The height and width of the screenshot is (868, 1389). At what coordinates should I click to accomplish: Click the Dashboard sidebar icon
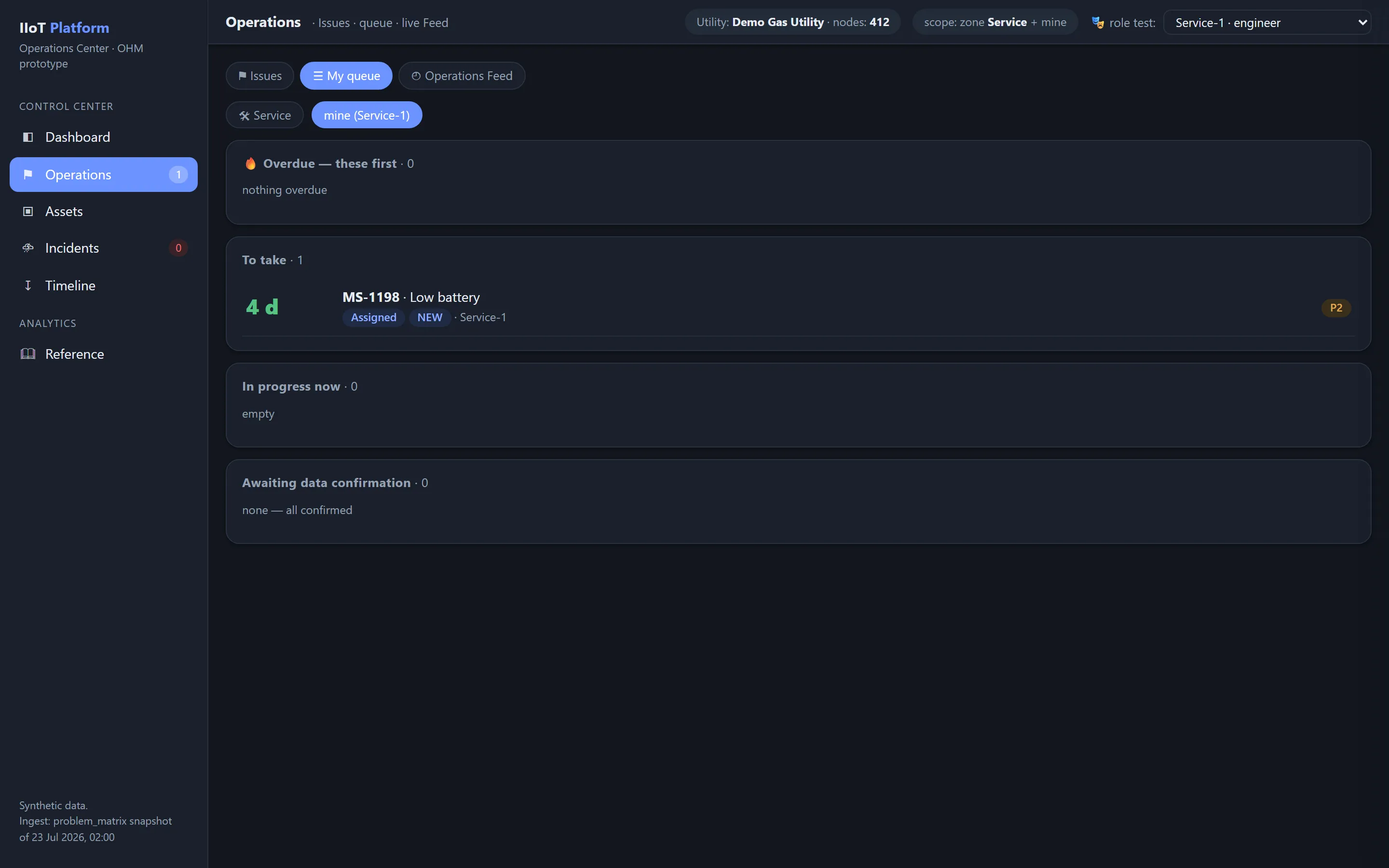[27, 136]
